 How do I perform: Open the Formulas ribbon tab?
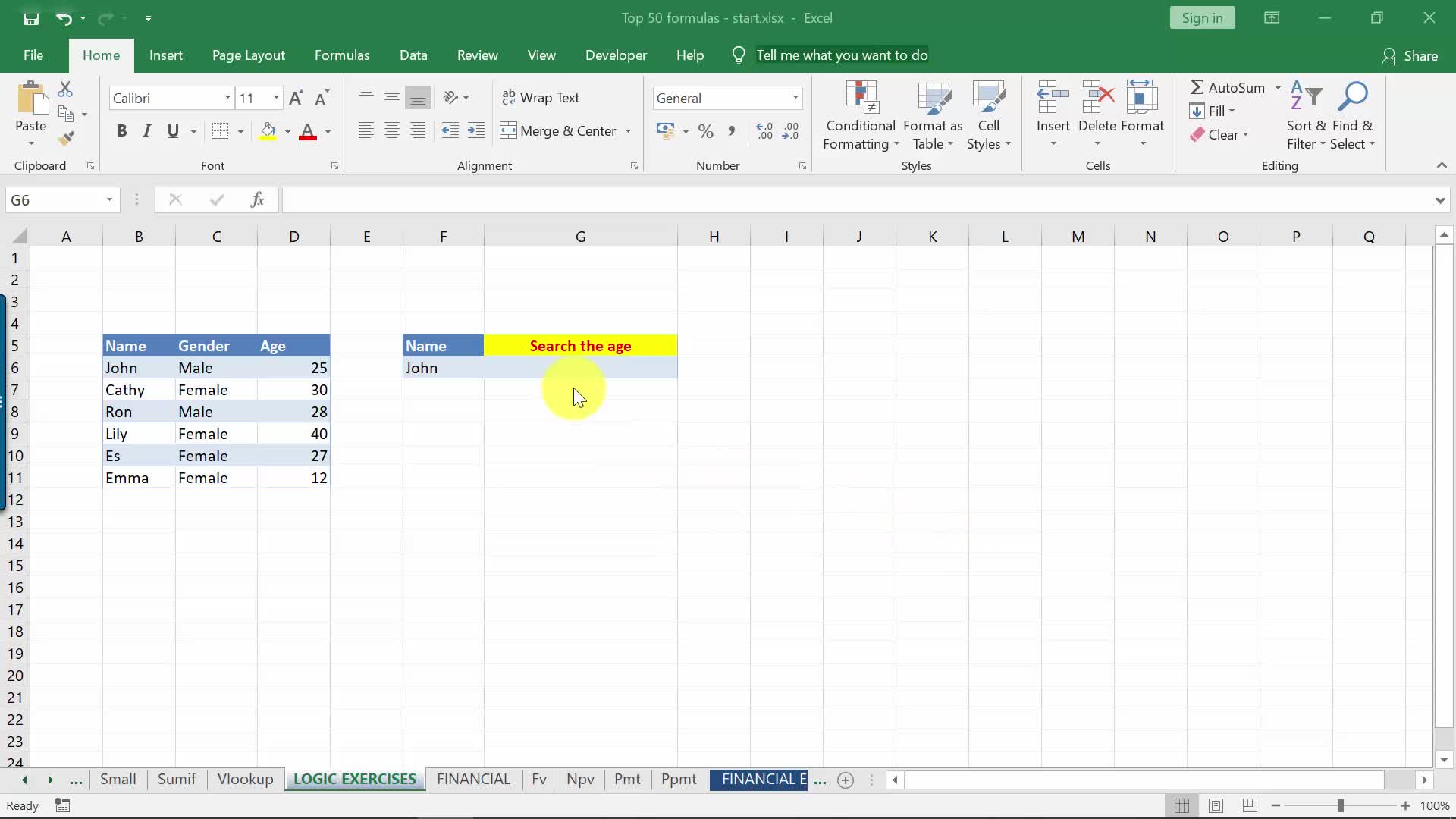coord(342,55)
